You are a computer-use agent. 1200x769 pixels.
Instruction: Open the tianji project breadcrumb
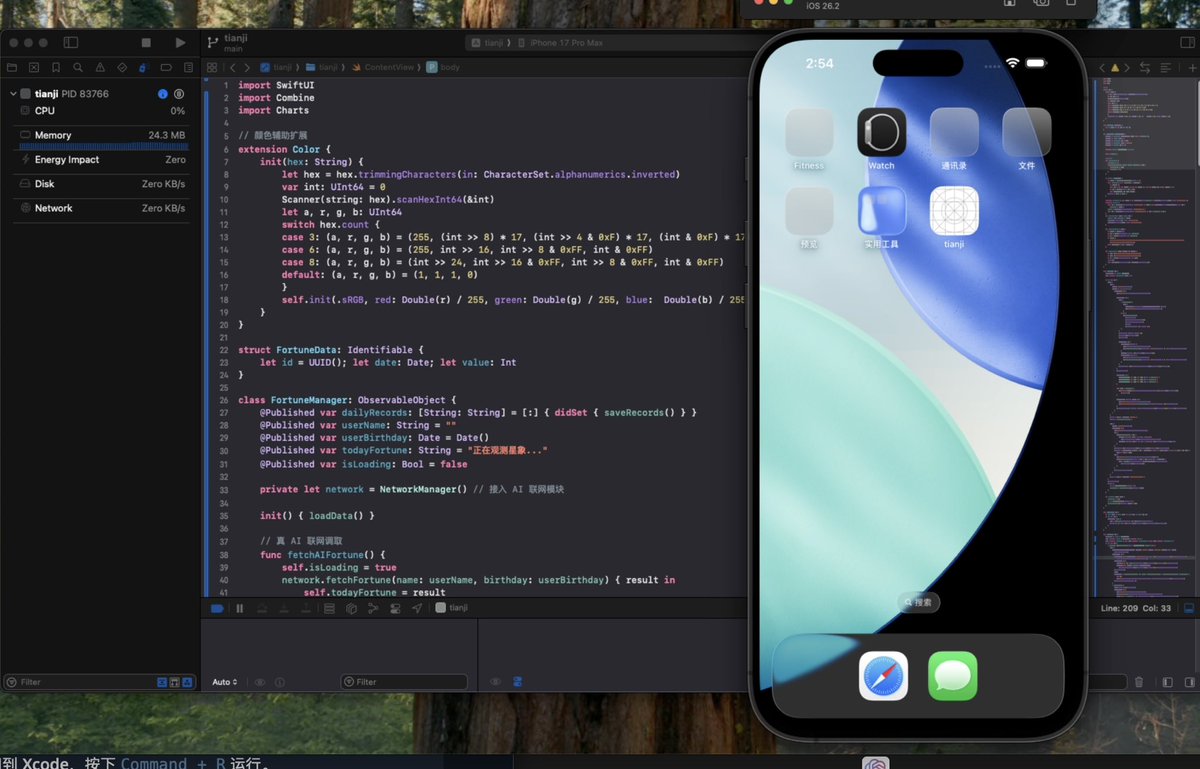276,67
